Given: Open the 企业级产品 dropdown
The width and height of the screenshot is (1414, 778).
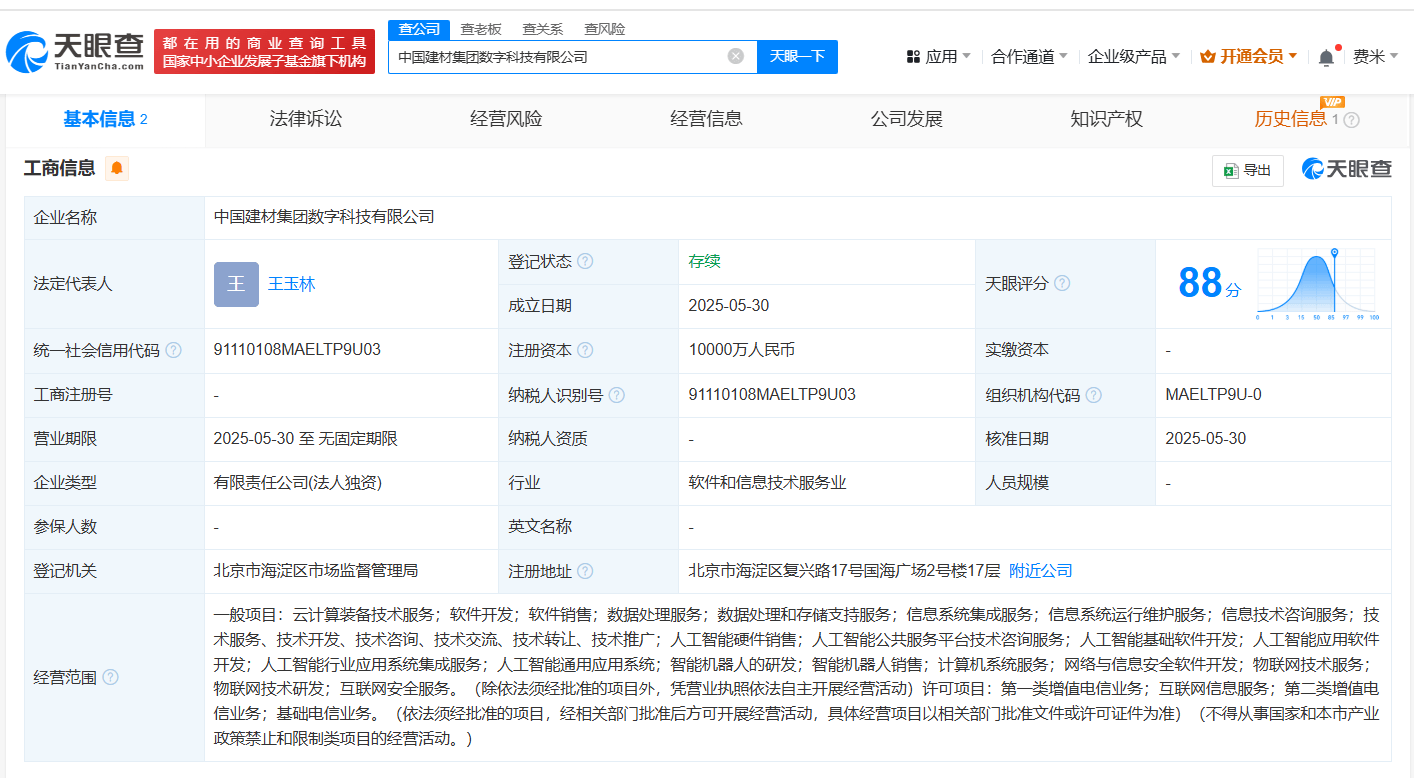Looking at the screenshot, I should tap(1133, 57).
